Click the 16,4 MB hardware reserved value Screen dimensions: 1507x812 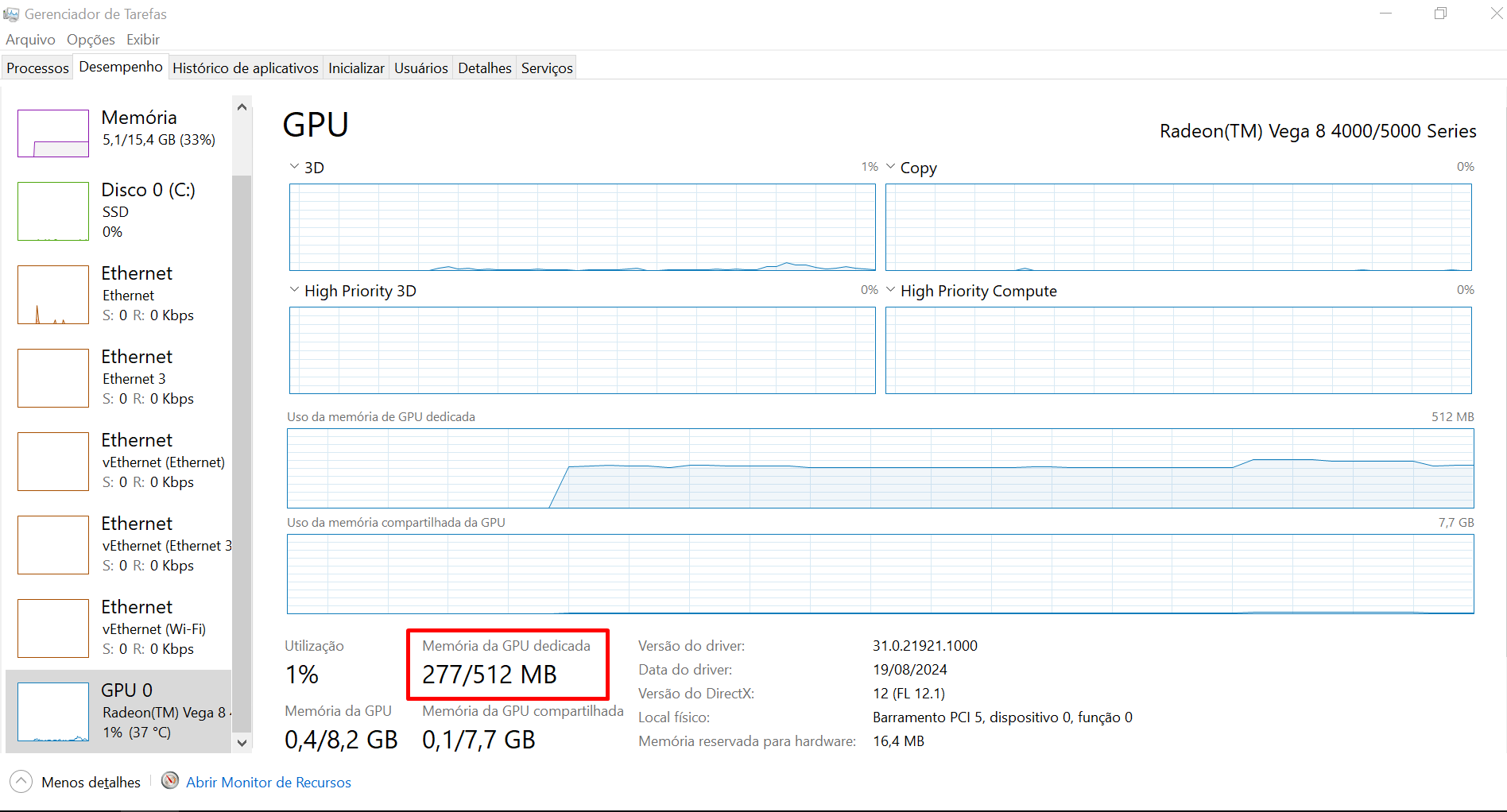pos(898,741)
